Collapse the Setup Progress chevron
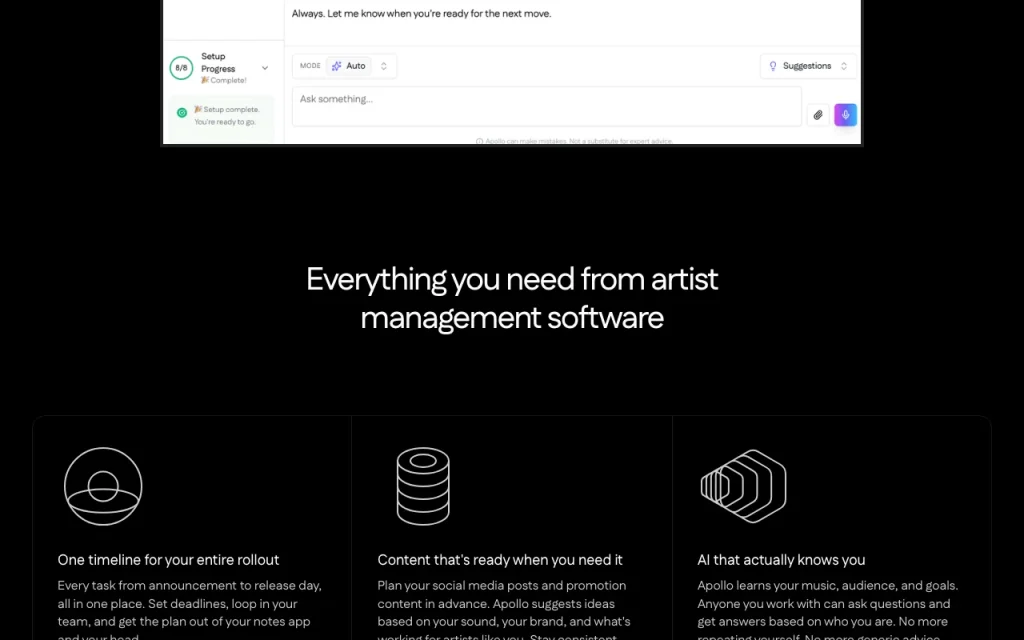The height and width of the screenshot is (640, 1024). (x=264, y=68)
